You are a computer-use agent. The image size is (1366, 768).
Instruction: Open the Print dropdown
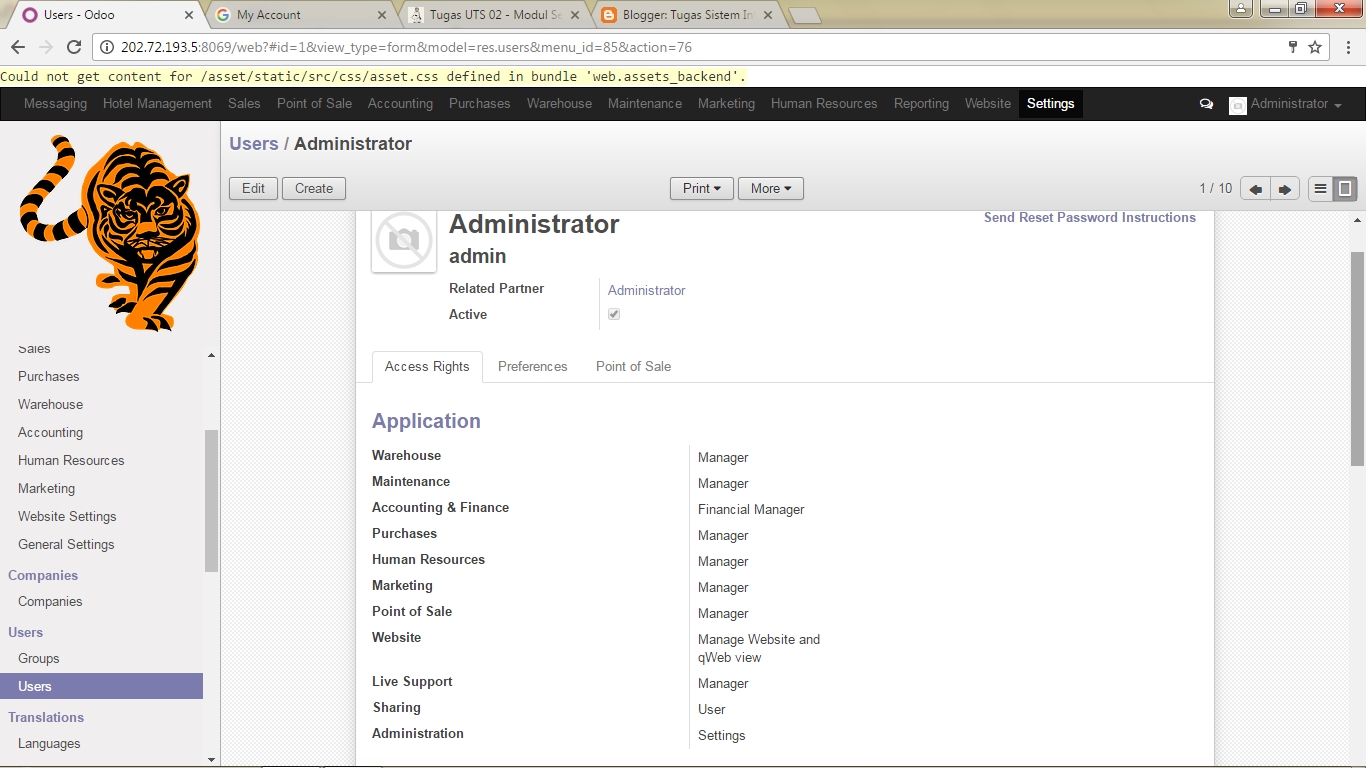click(x=702, y=188)
